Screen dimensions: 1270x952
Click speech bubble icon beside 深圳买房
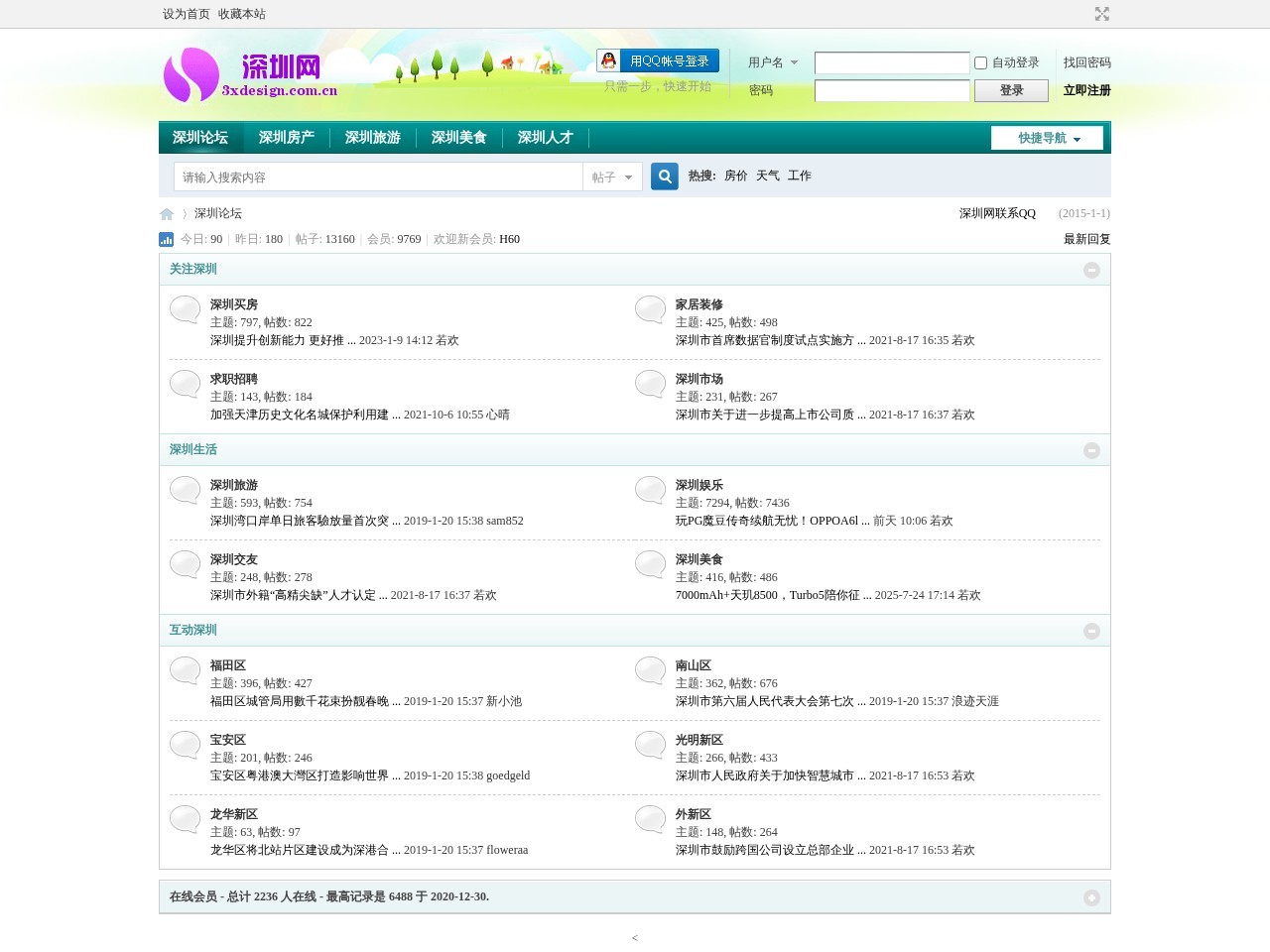pos(185,309)
